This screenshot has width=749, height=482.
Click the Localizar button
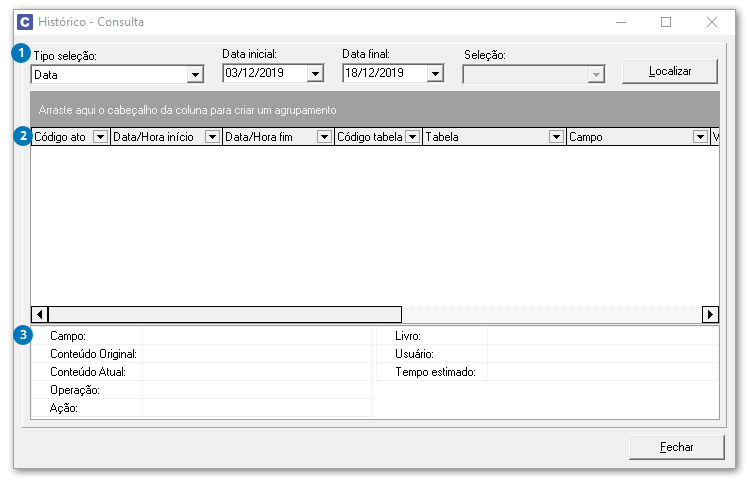[670, 72]
